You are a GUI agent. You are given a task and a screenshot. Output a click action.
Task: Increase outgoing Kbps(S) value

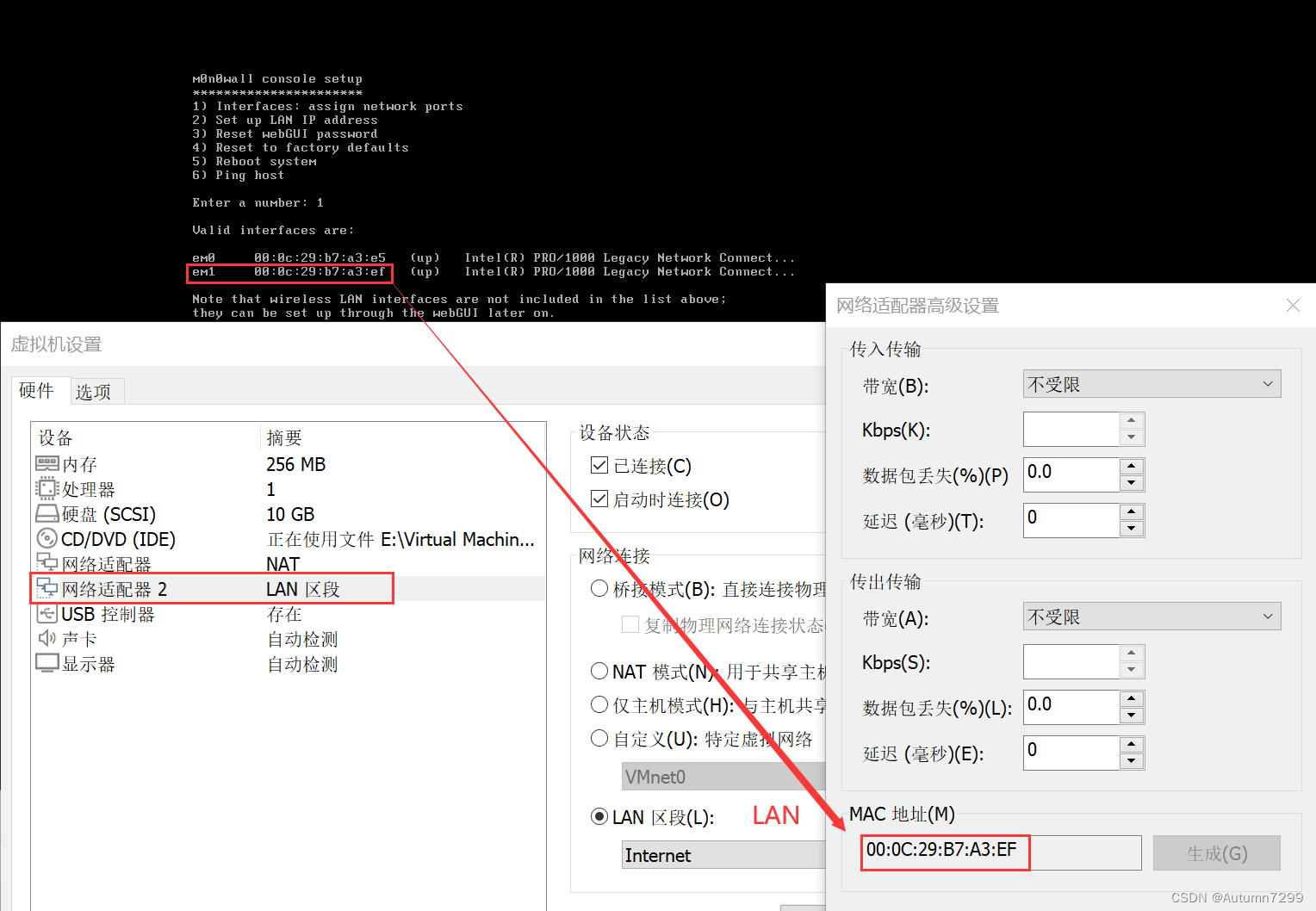[x=1132, y=654]
